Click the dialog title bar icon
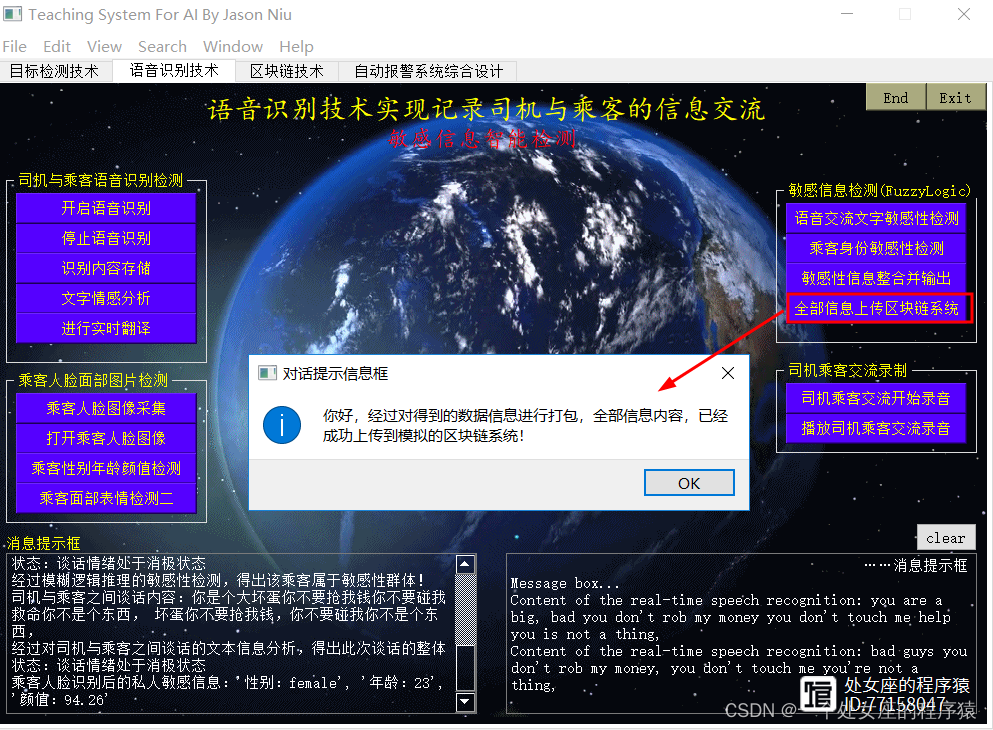Image resolution: width=993 pixels, height=730 pixels. tap(267, 372)
